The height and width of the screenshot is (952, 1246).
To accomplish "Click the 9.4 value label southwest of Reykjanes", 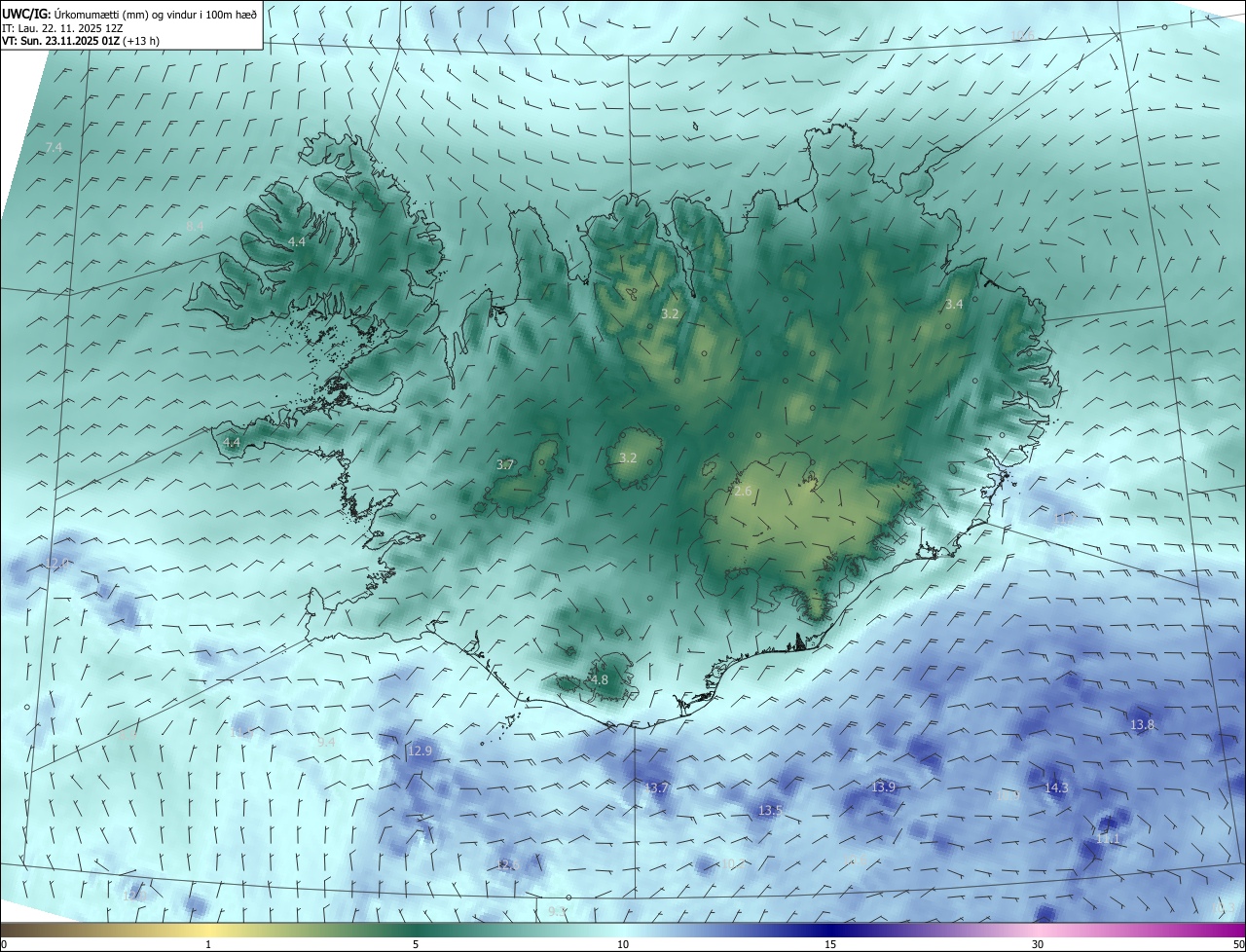I will [326, 743].
